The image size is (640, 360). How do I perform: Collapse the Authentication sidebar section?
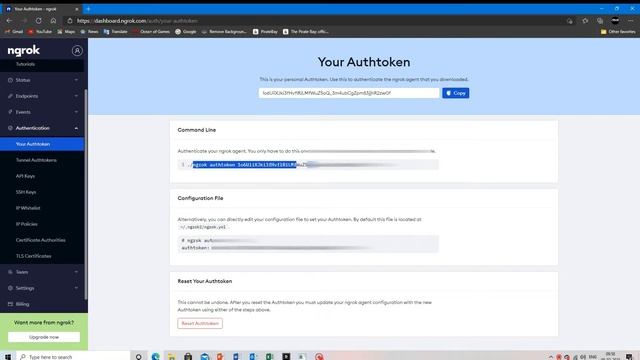pyautogui.click(x=42, y=128)
